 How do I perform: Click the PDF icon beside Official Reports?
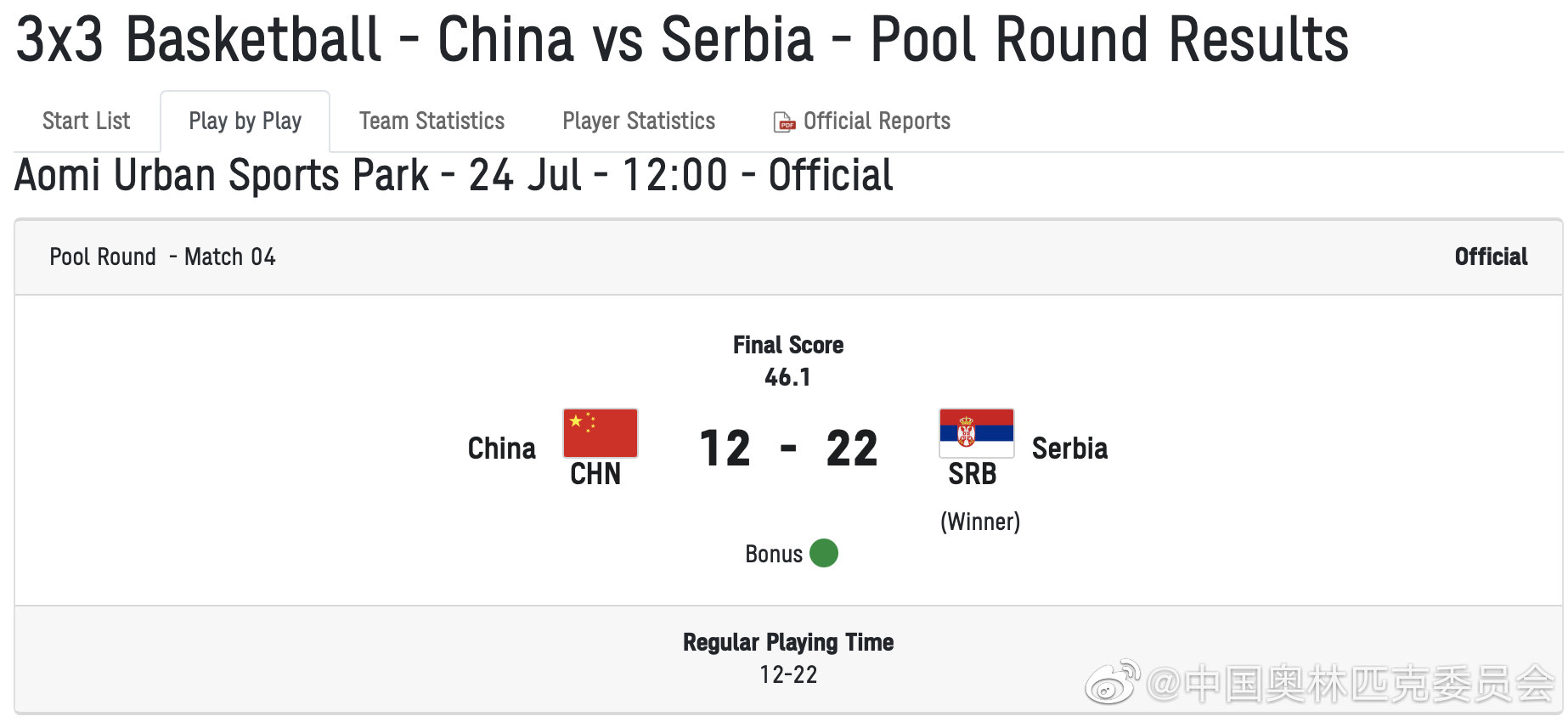coord(784,122)
